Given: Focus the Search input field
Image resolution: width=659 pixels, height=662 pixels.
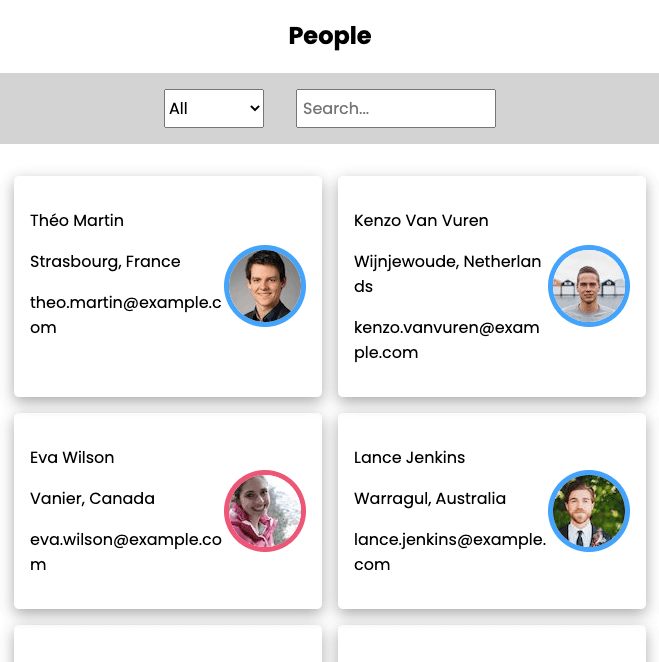Looking at the screenshot, I should (396, 109).
